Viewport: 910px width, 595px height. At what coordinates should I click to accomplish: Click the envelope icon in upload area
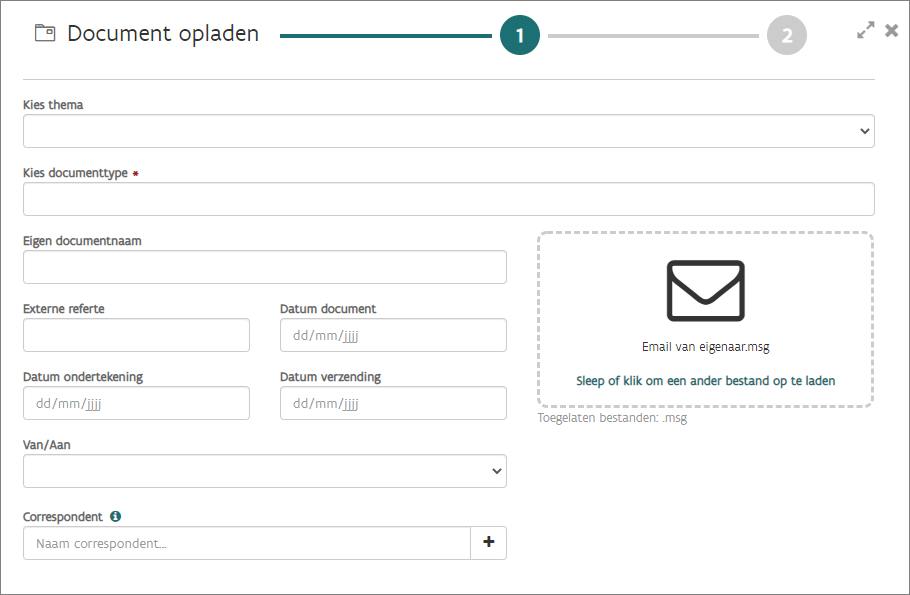point(705,291)
